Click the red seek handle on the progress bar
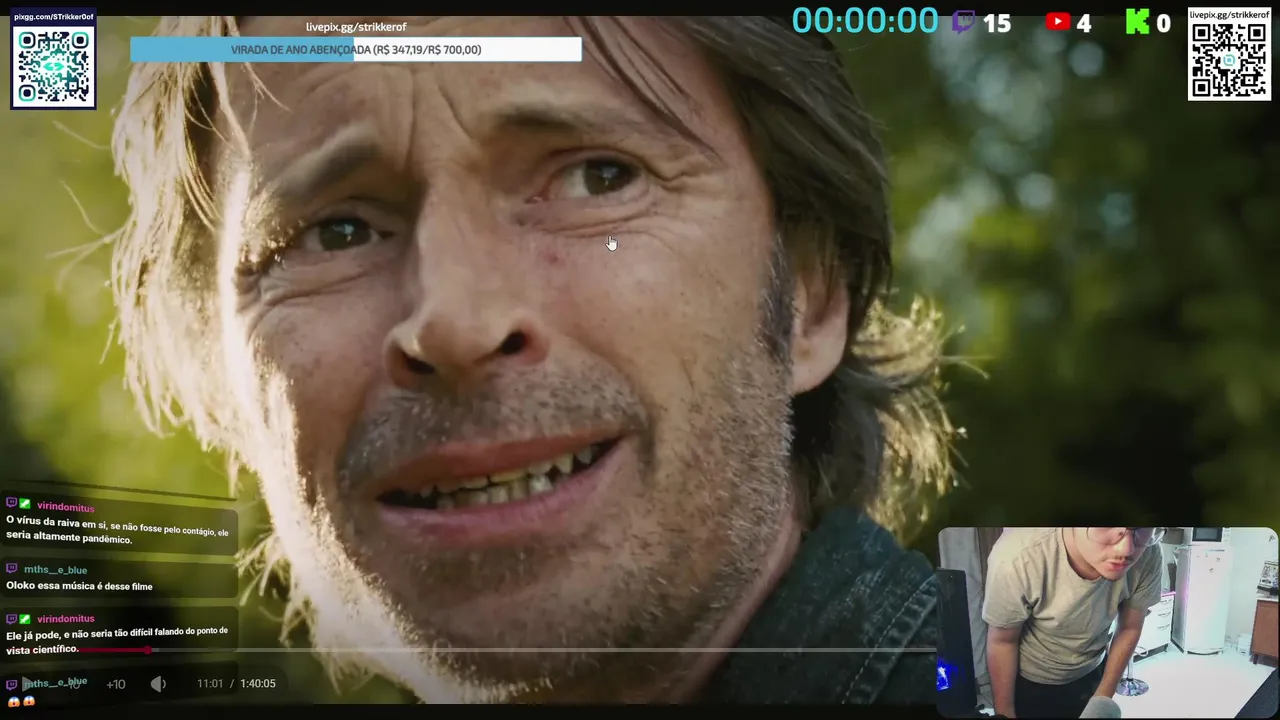 point(149,650)
